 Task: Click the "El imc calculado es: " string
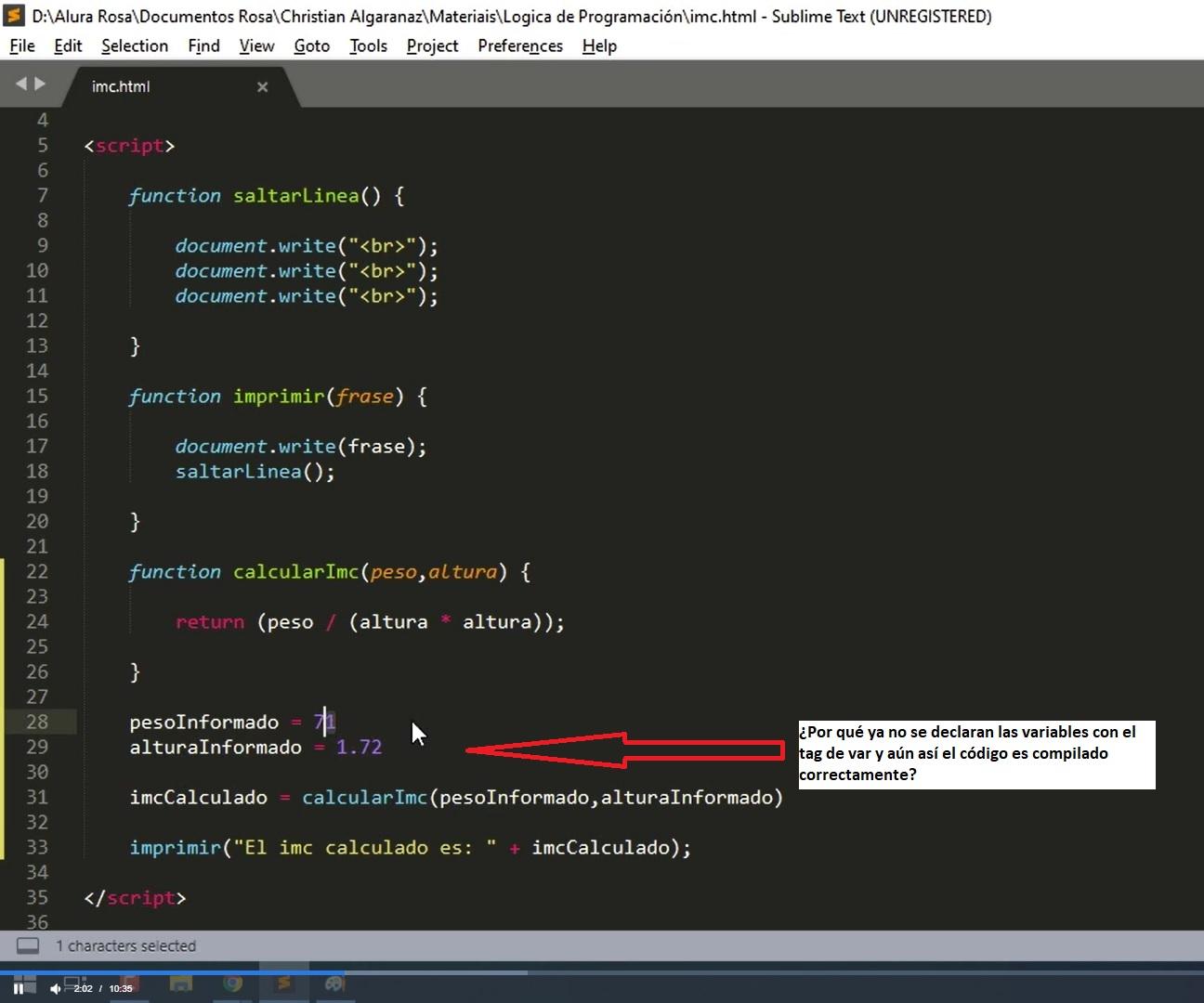[x=364, y=848]
